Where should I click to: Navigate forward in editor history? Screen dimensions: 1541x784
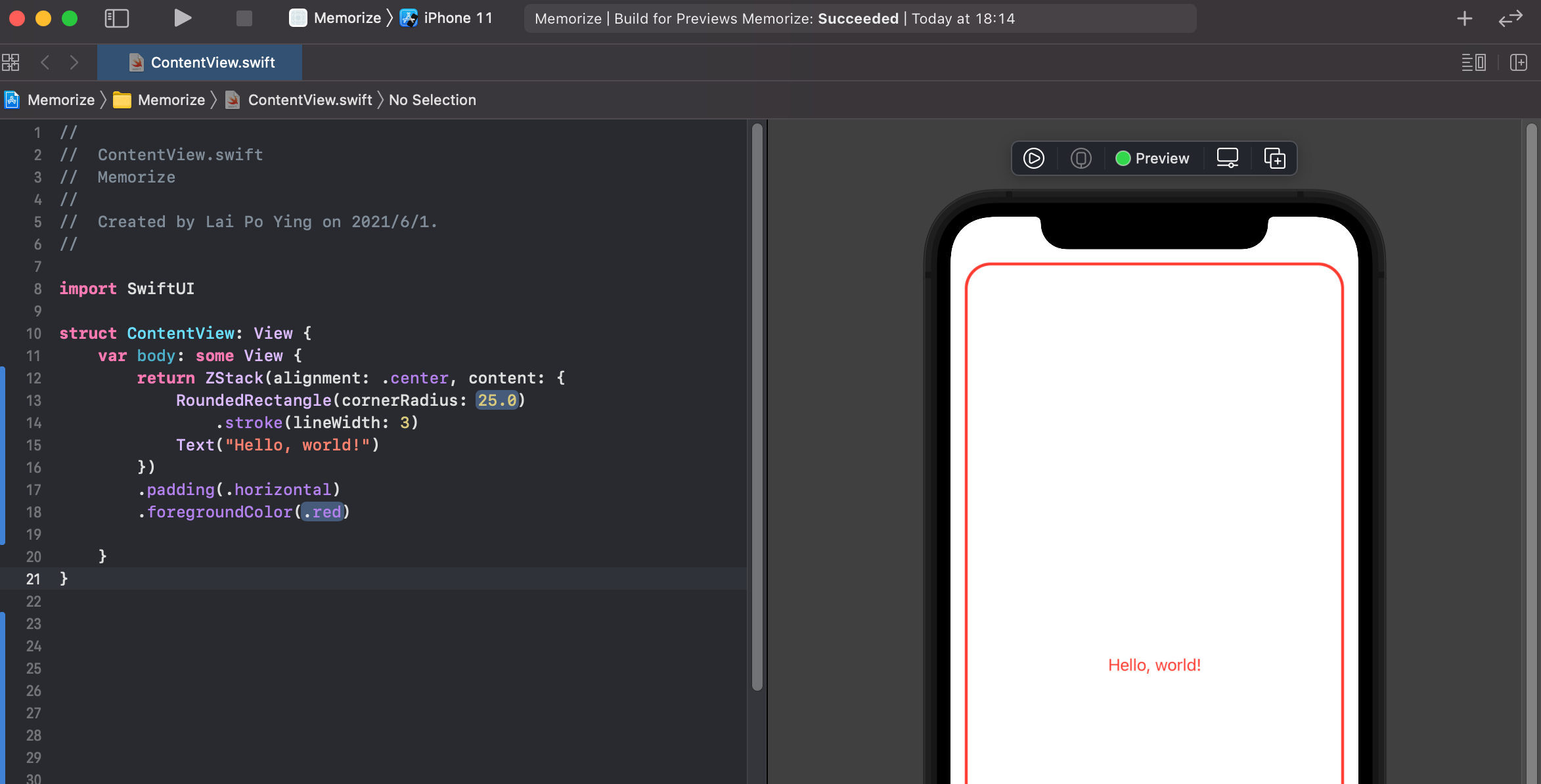74,62
